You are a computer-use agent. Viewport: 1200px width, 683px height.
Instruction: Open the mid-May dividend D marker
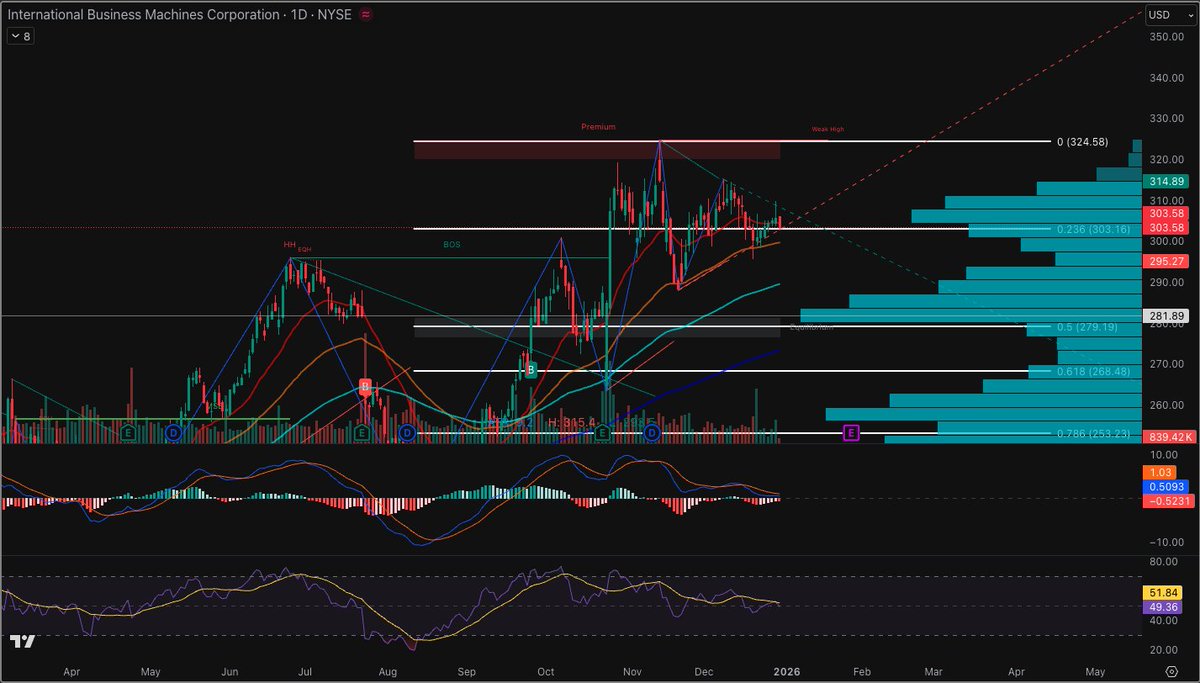[x=173, y=433]
